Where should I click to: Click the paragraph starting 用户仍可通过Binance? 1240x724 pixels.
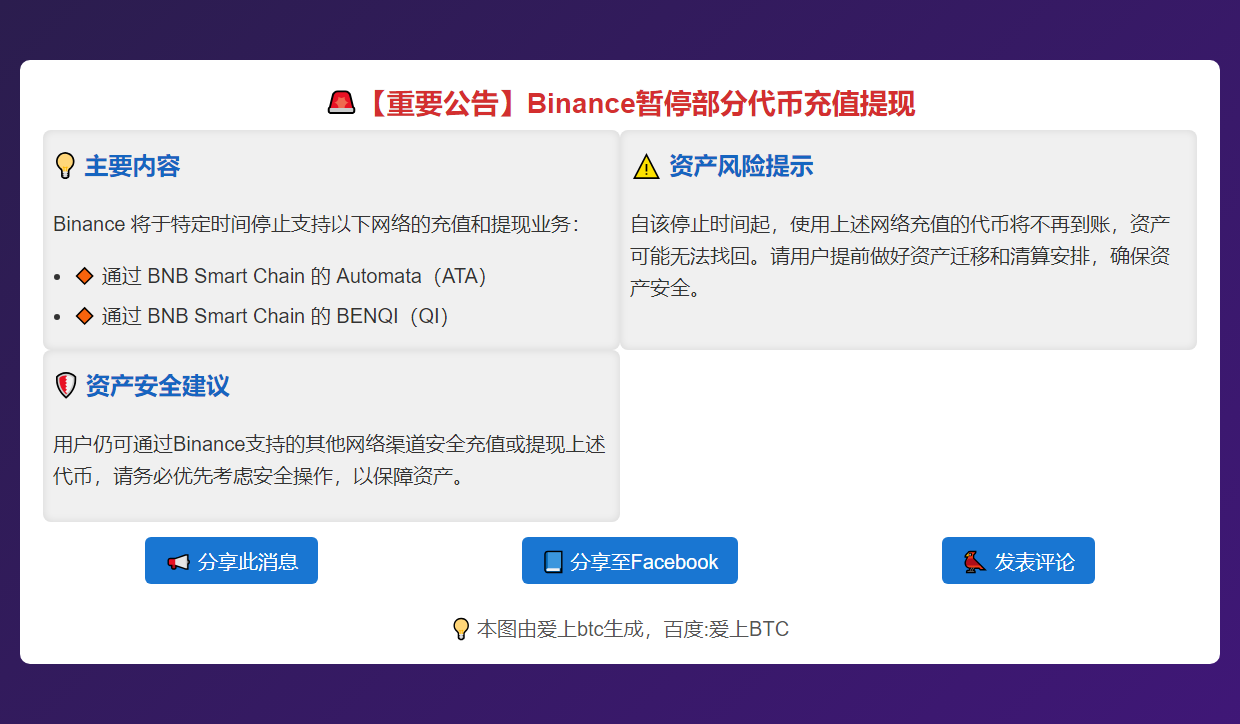coord(329,460)
